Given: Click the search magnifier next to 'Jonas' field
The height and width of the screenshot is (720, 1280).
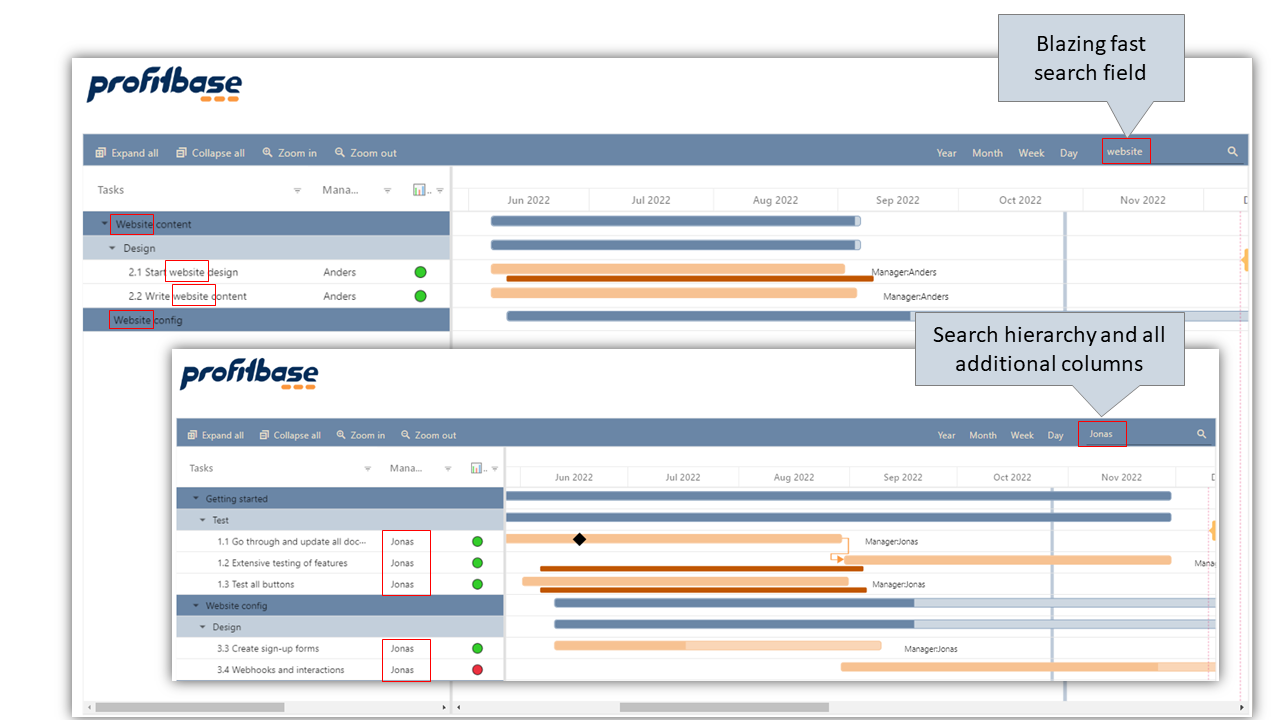Looking at the screenshot, I should [x=1202, y=434].
